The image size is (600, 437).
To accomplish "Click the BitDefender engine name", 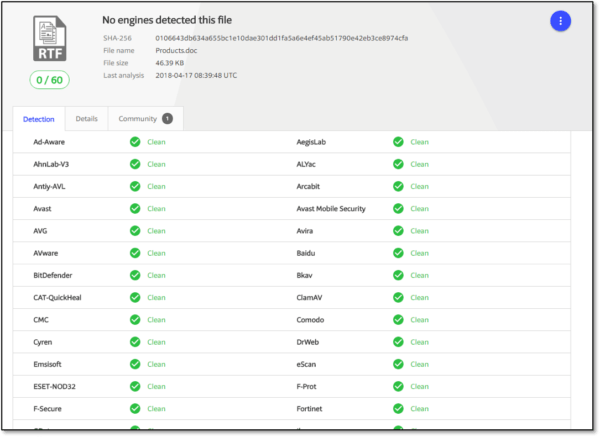I will [52, 275].
